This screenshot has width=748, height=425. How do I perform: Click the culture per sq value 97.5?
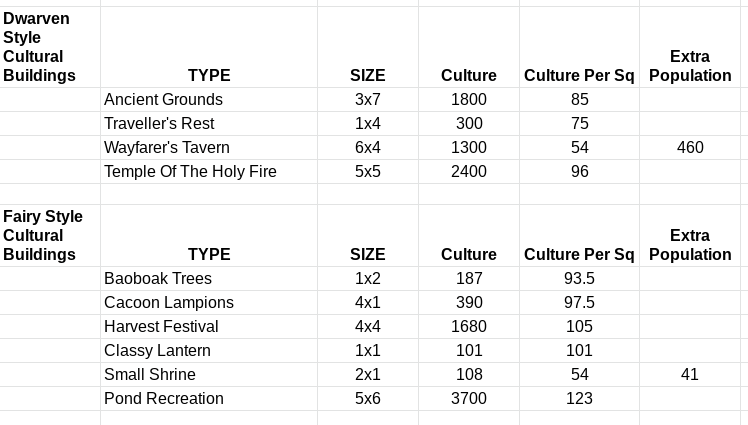(579, 302)
